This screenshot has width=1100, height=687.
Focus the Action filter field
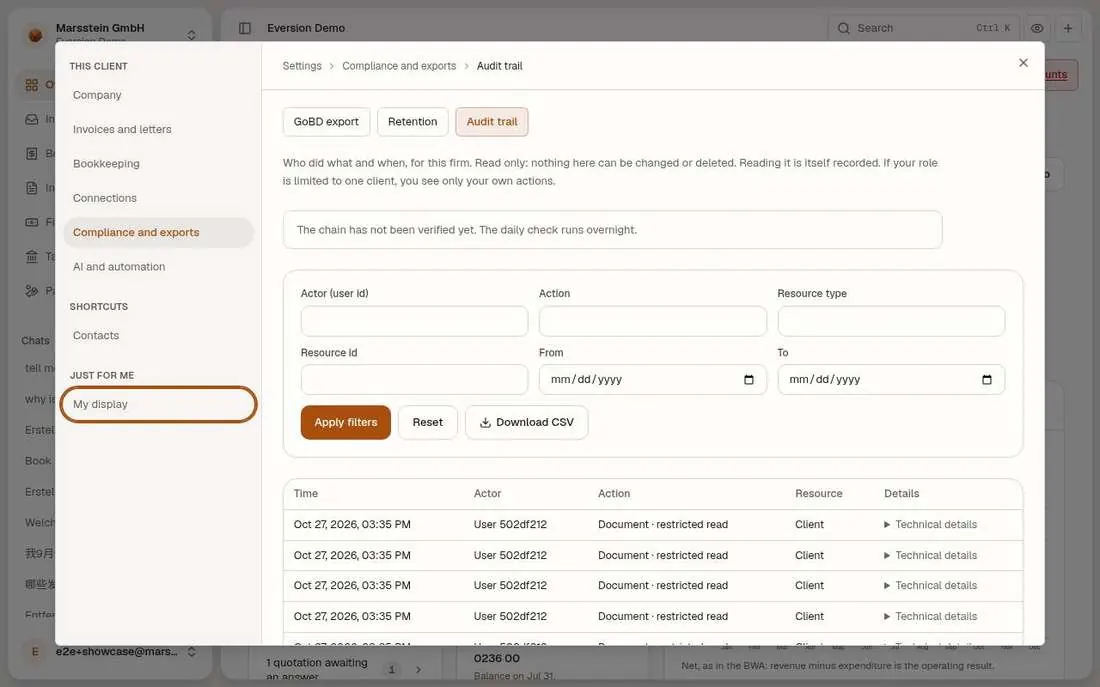pyautogui.click(x=652, y=321)
